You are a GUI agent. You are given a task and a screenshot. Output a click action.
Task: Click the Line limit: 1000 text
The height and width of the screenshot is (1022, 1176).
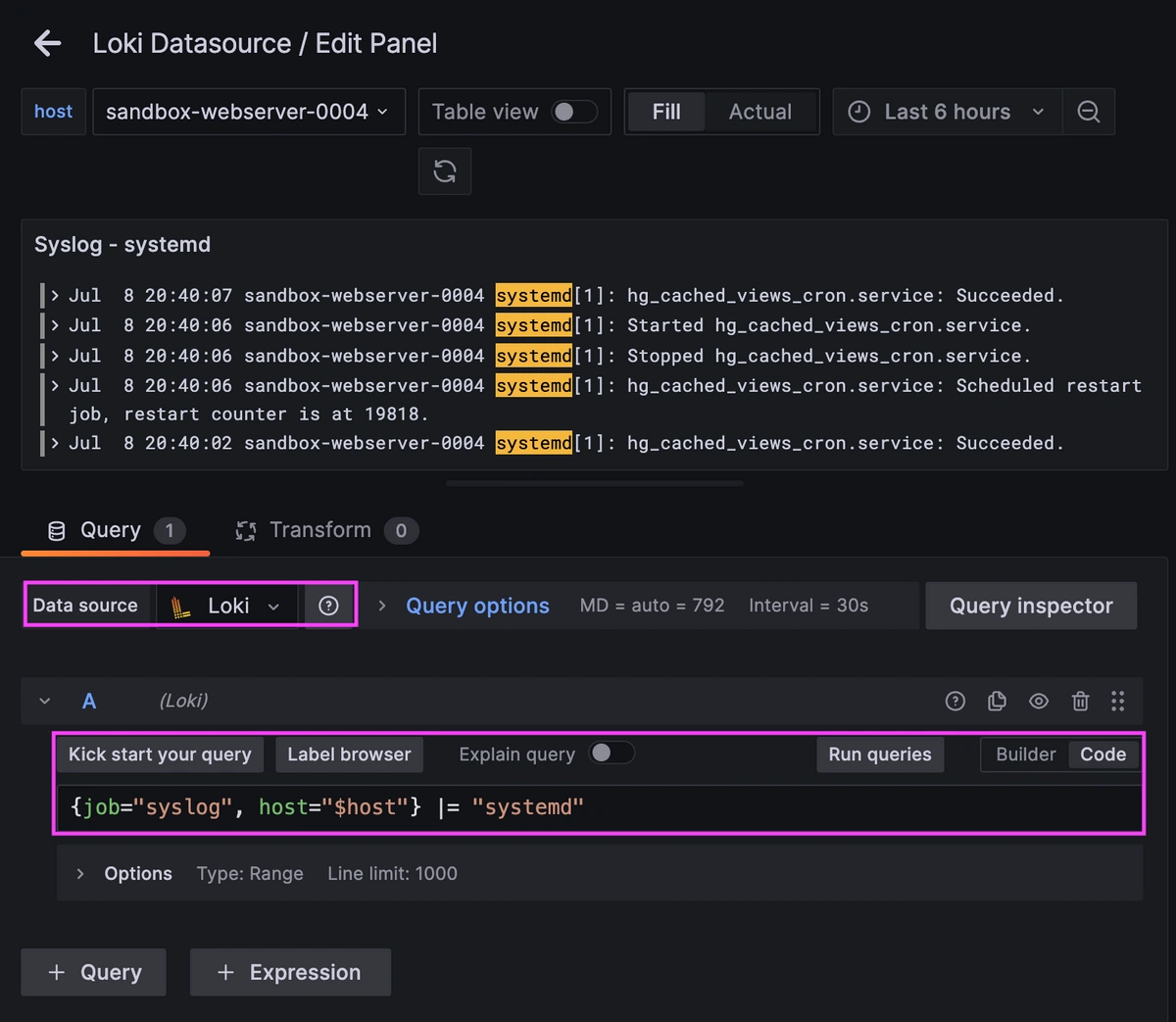pos(392,873)
